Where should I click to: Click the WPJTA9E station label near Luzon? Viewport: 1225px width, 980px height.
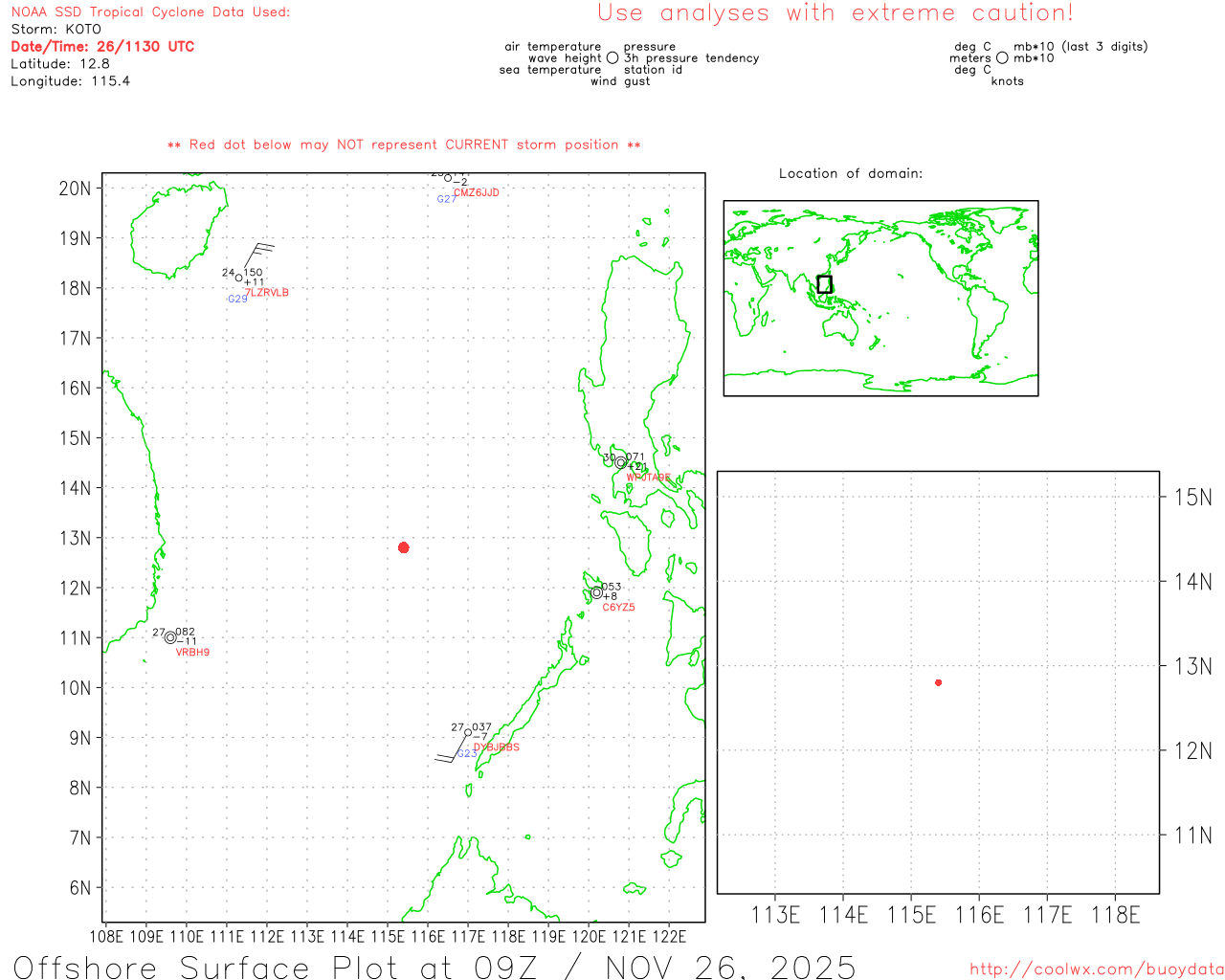(x=648, y=478)
